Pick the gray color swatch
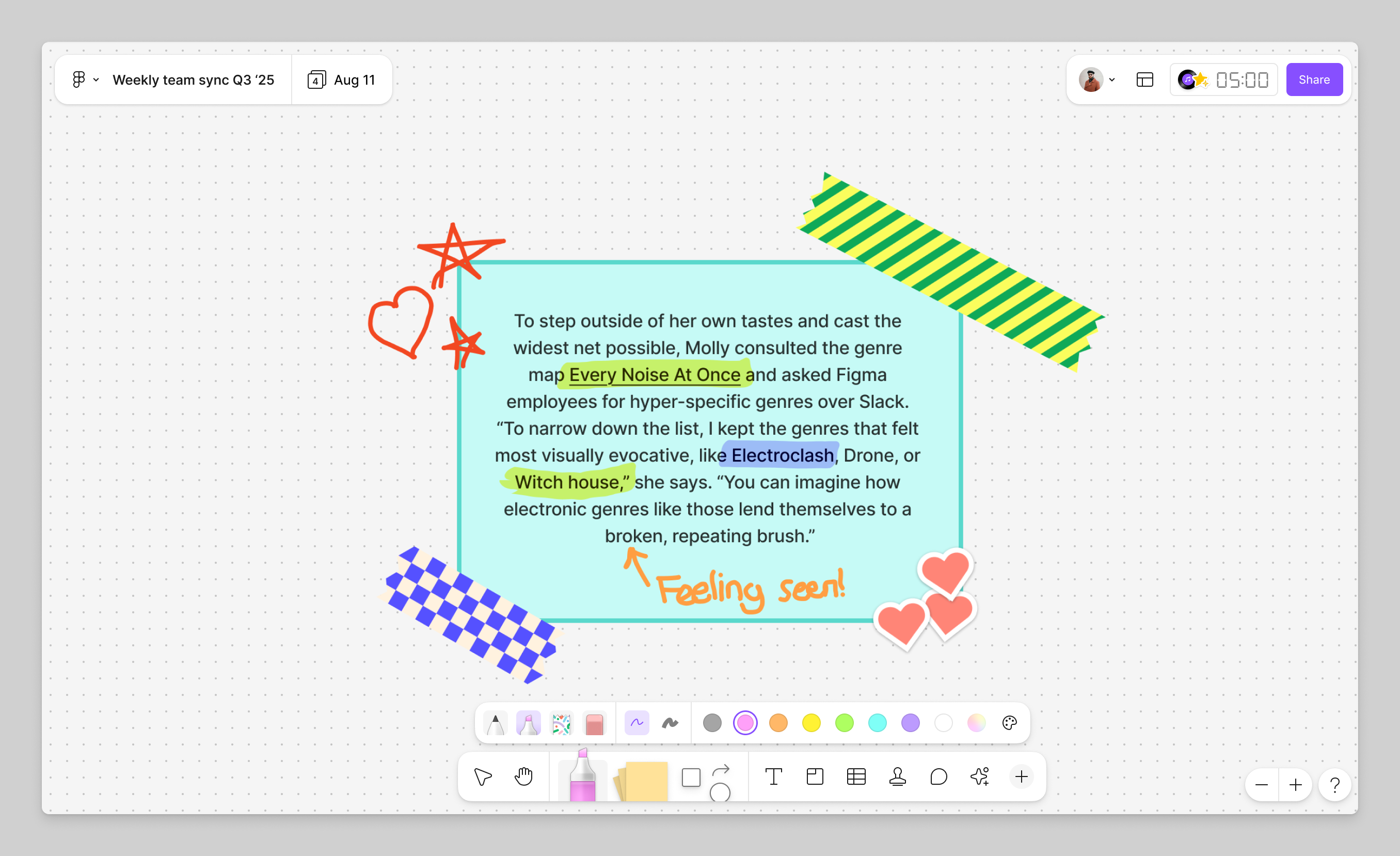Image resolution: width=1400 pixels, height=856 pixels. (x=712, y=722)
